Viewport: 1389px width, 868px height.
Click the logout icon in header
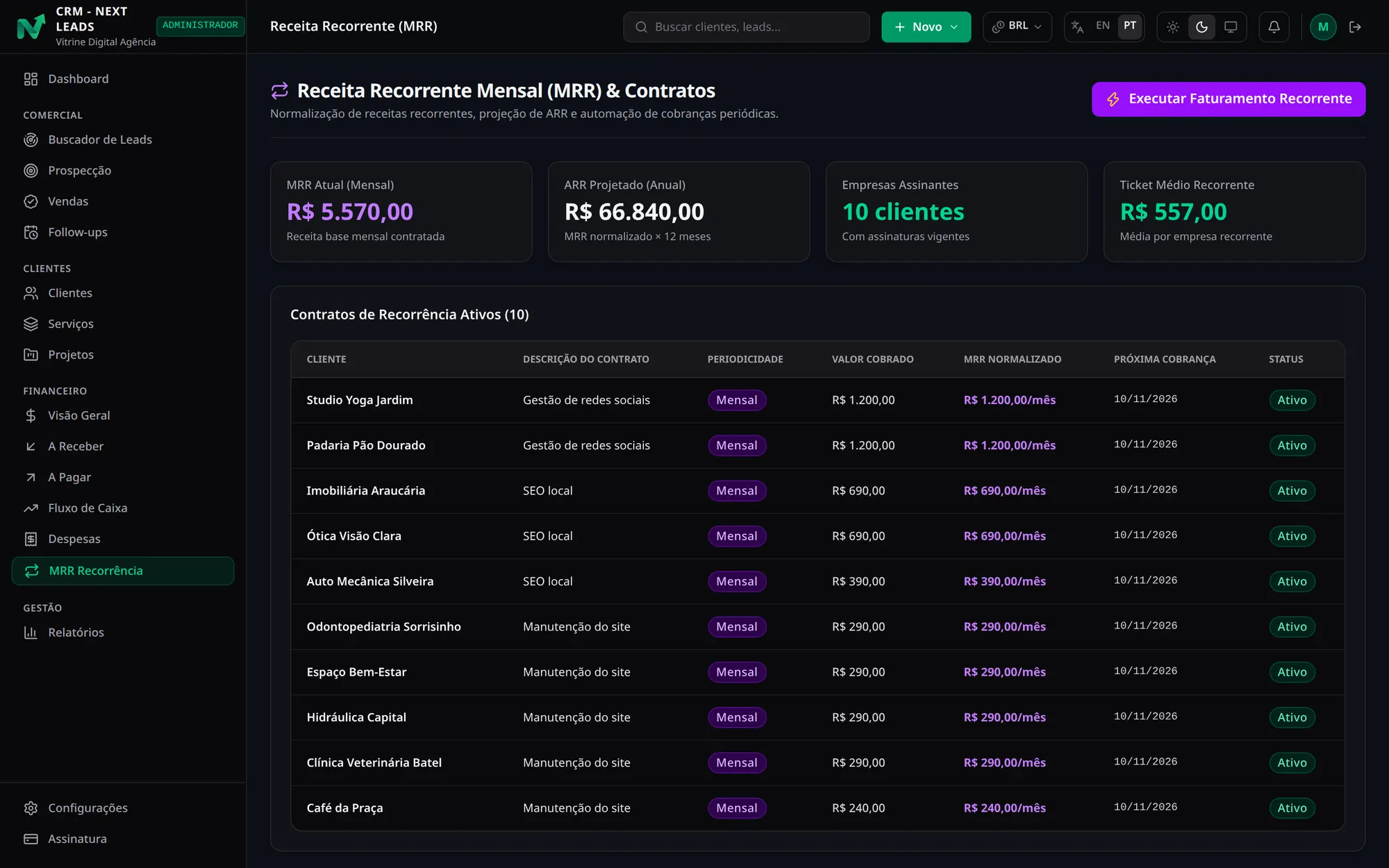[1355, 27]
